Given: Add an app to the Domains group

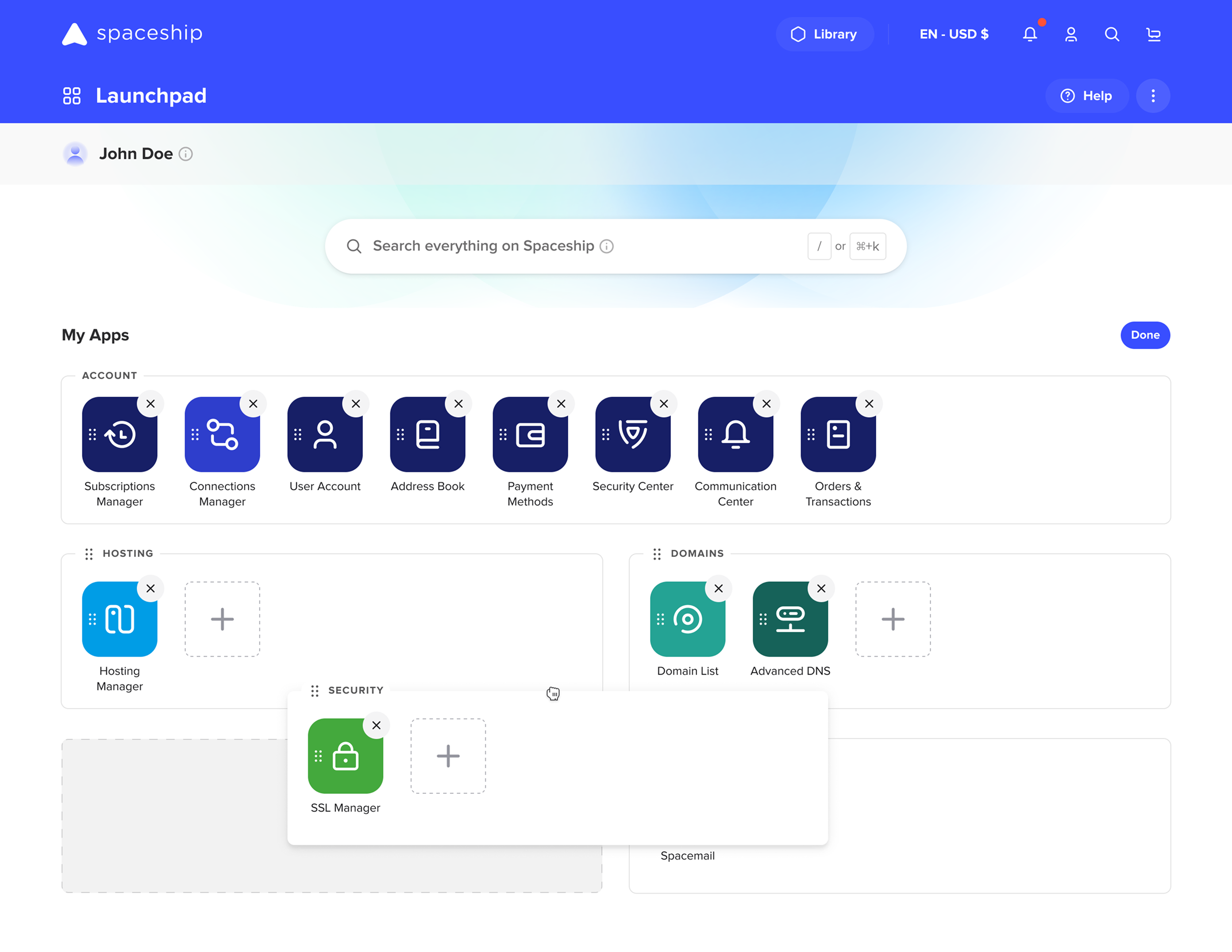Looking at the screenshot, I should 893,619.
